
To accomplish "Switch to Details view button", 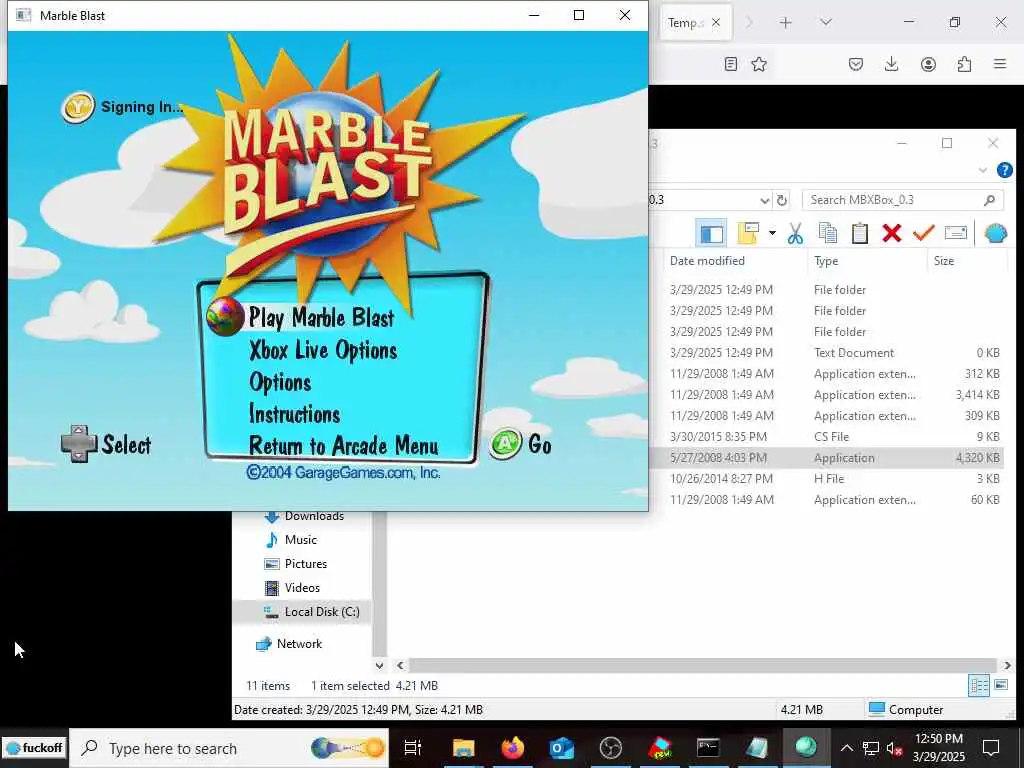I will point(978,685).
